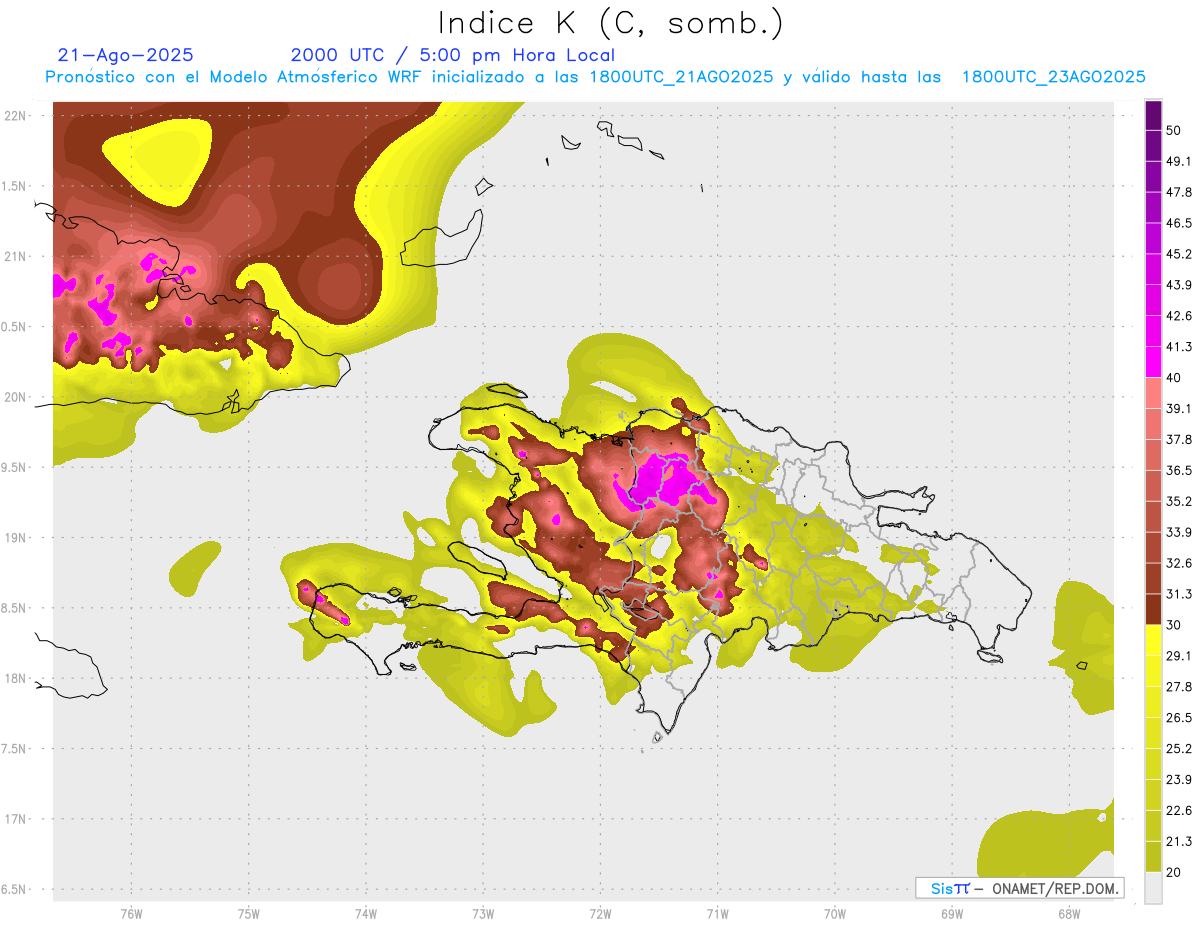Click the WRF forecast description line

click(x=595, y=77)
